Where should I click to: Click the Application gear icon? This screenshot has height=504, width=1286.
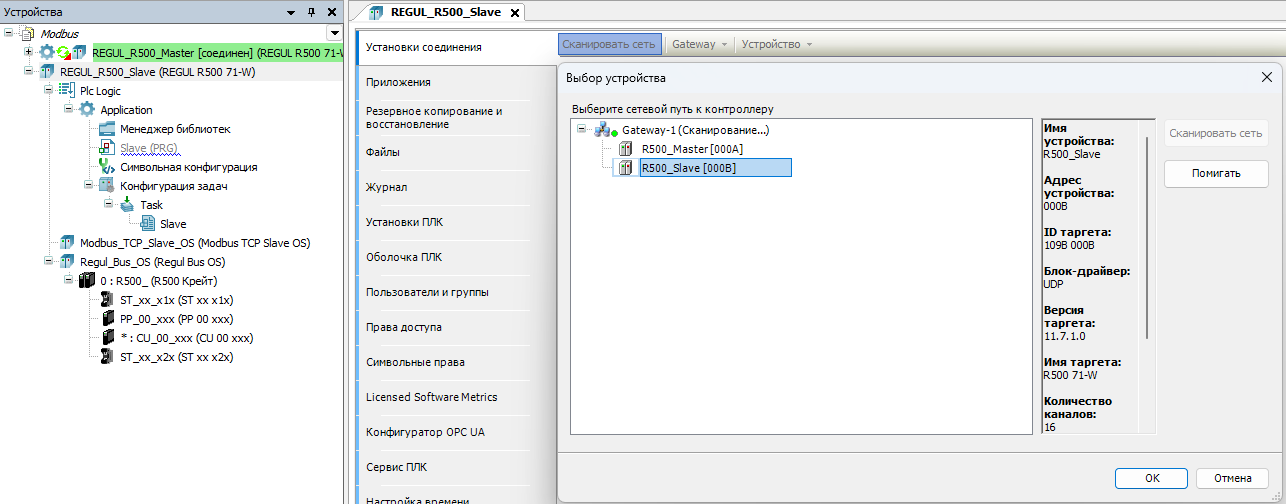87,110
